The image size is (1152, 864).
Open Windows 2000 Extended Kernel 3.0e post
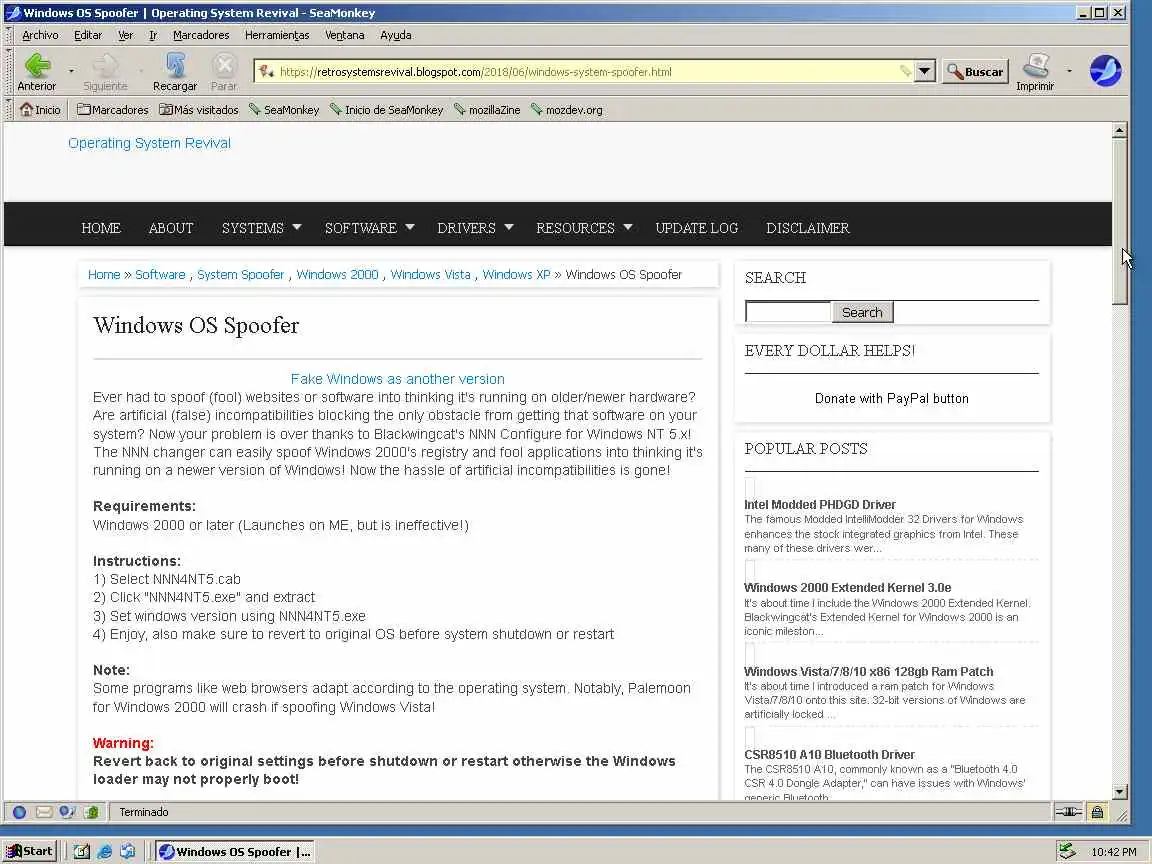point(848,588)
